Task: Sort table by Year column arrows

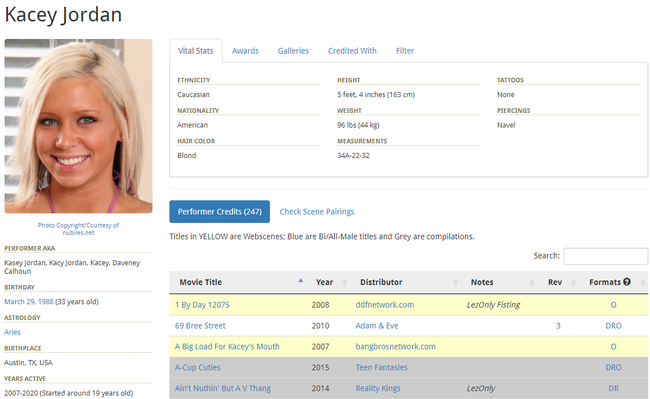Action: [344, 282]
